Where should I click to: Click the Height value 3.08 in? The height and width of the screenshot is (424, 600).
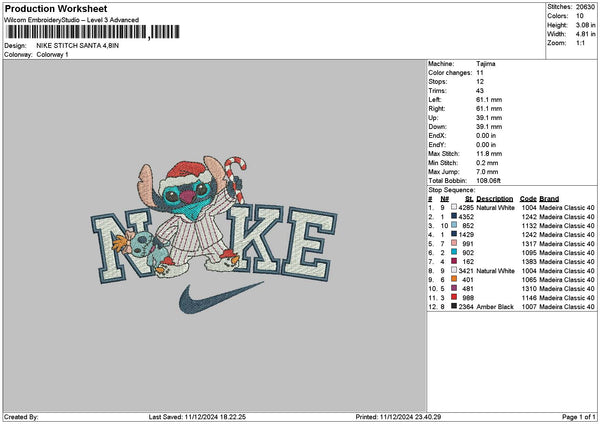click(585, 25)
